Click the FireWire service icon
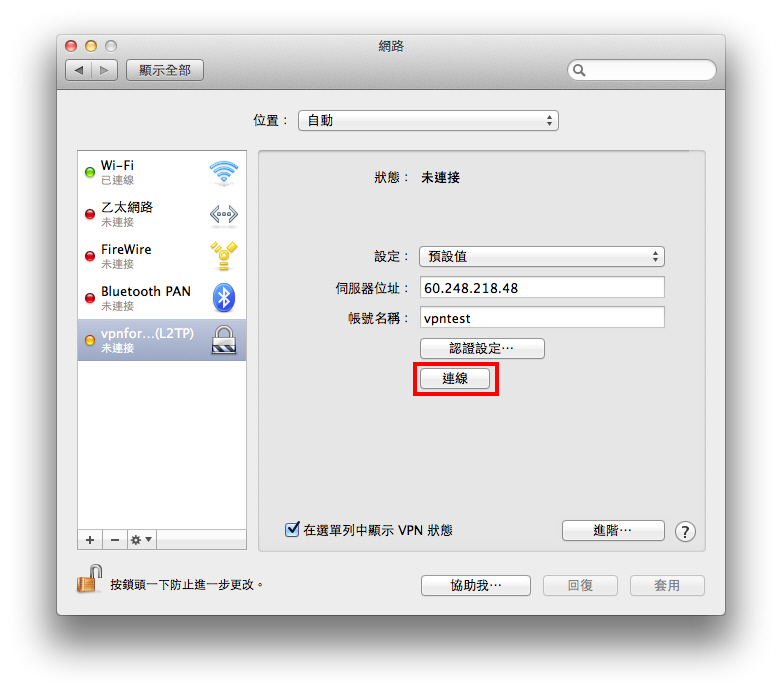782x694 pixels. tap(223, 256)
